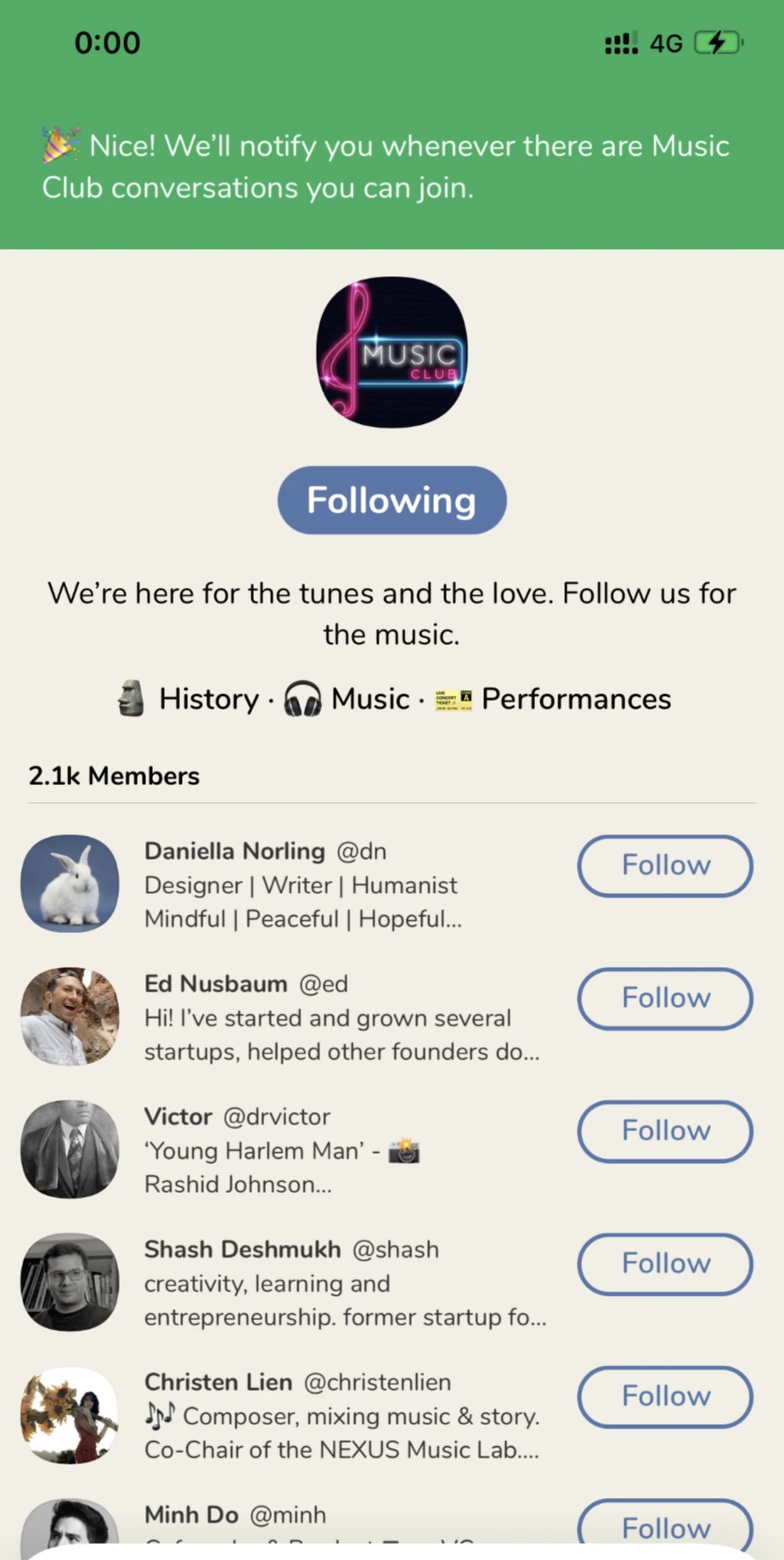Open Christen Lien's sunflower avatar

click(x=70, y=1415)
